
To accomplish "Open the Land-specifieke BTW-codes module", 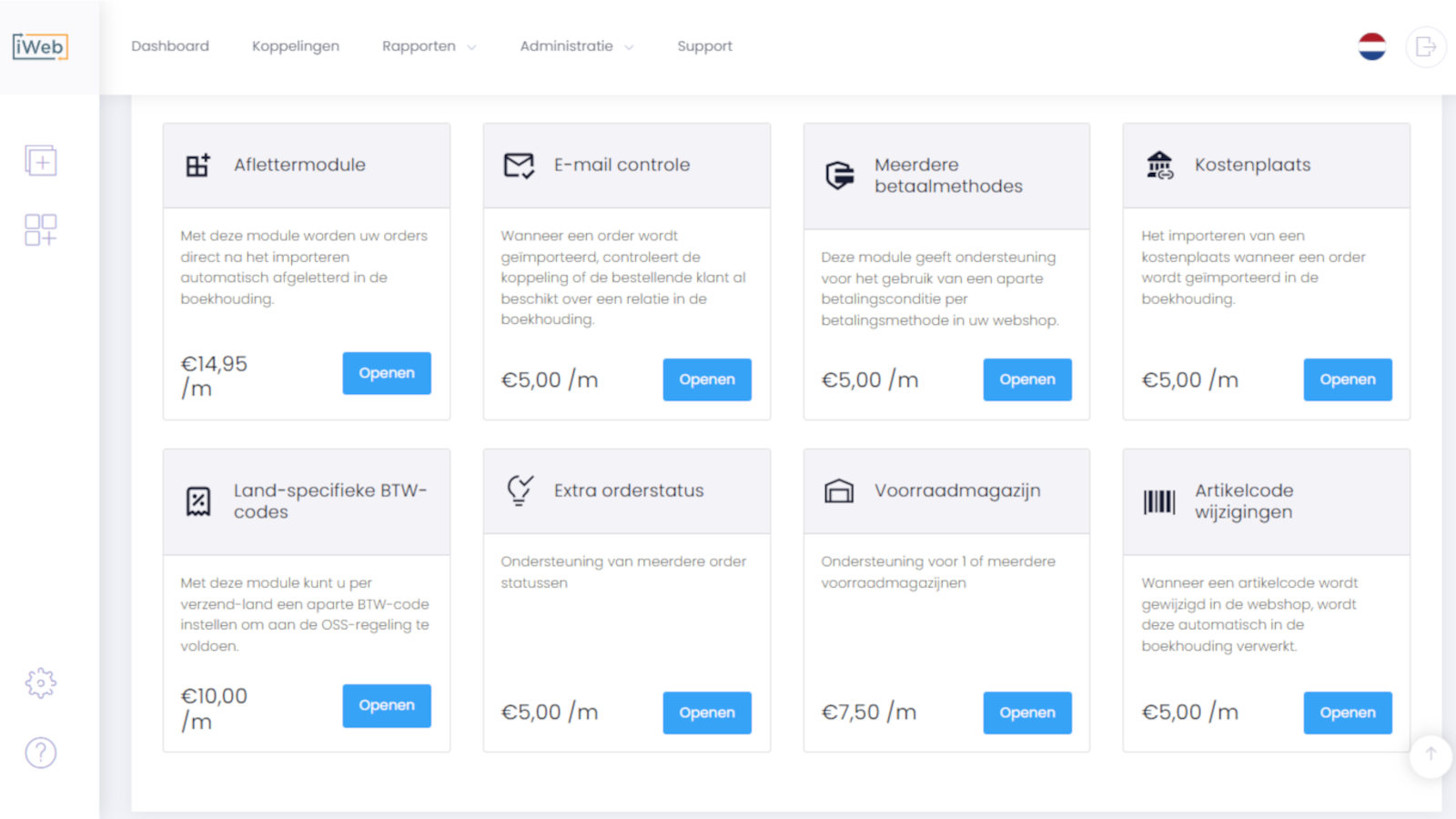I will (x=387, y=705).
